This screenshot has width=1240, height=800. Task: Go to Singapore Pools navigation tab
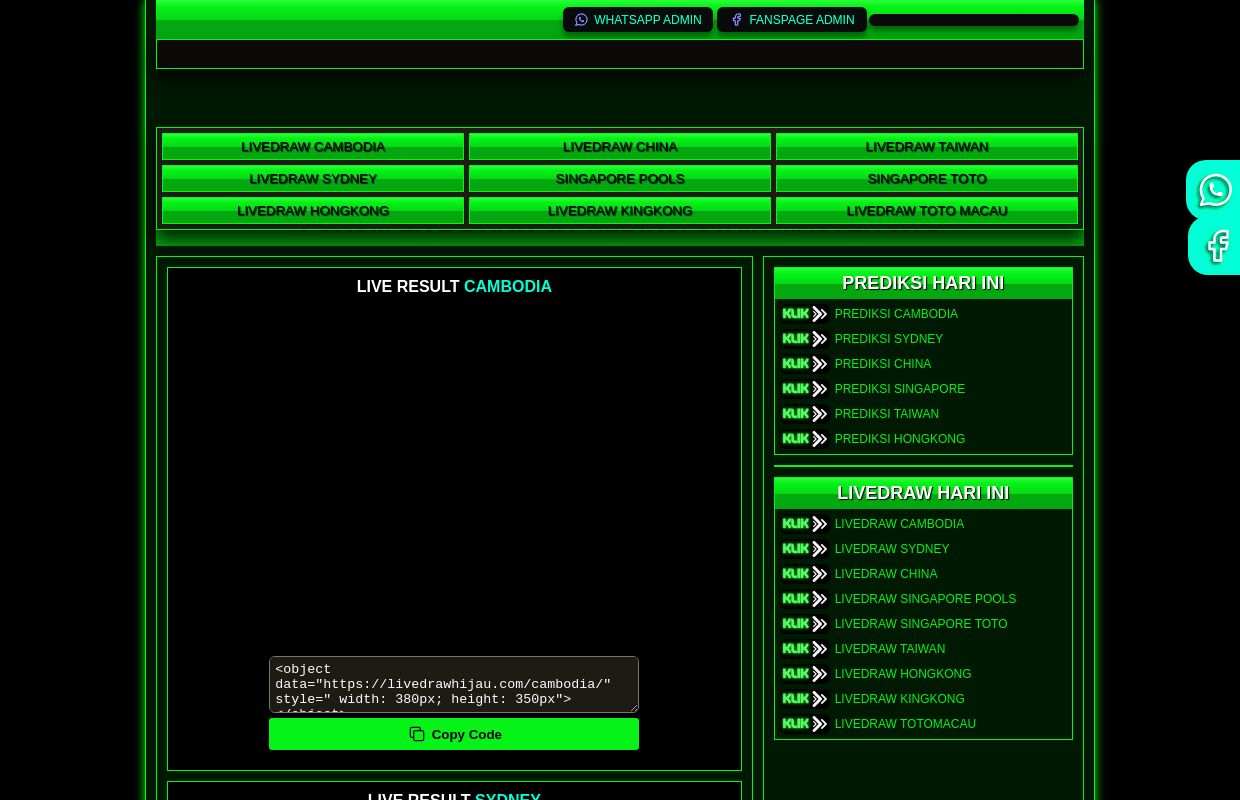click(620, 179)
